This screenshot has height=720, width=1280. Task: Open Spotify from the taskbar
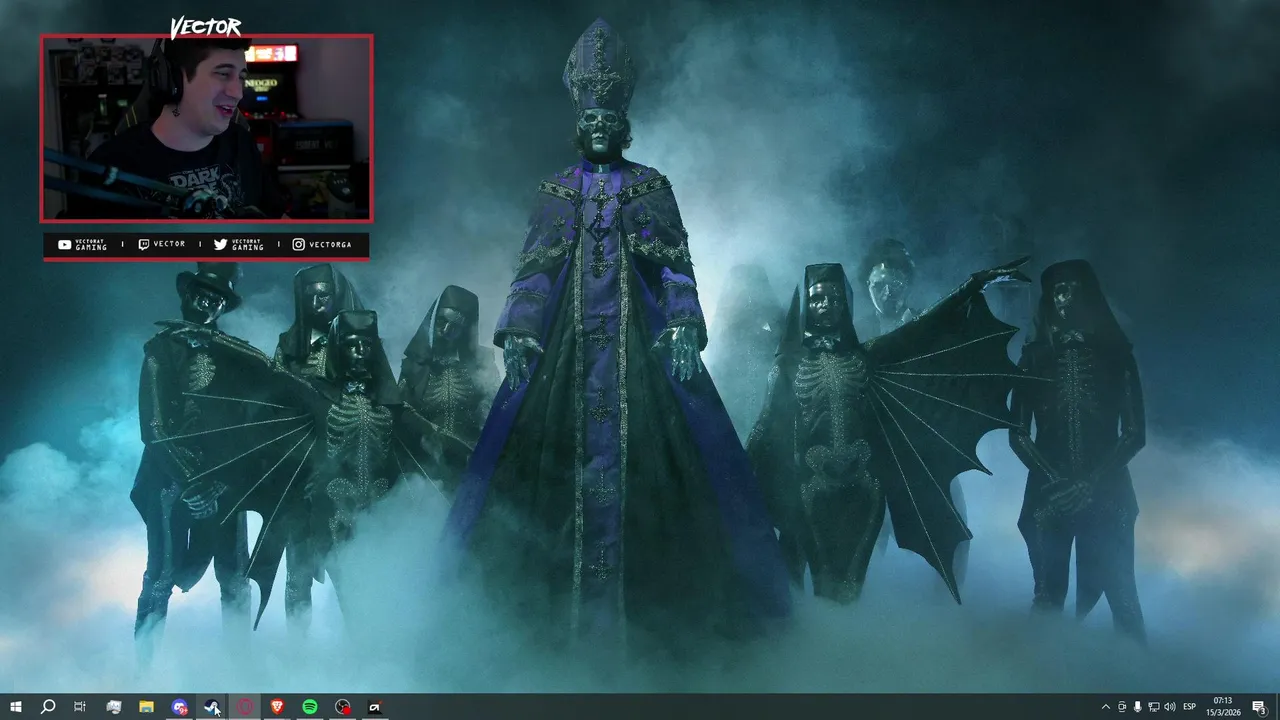310,707
